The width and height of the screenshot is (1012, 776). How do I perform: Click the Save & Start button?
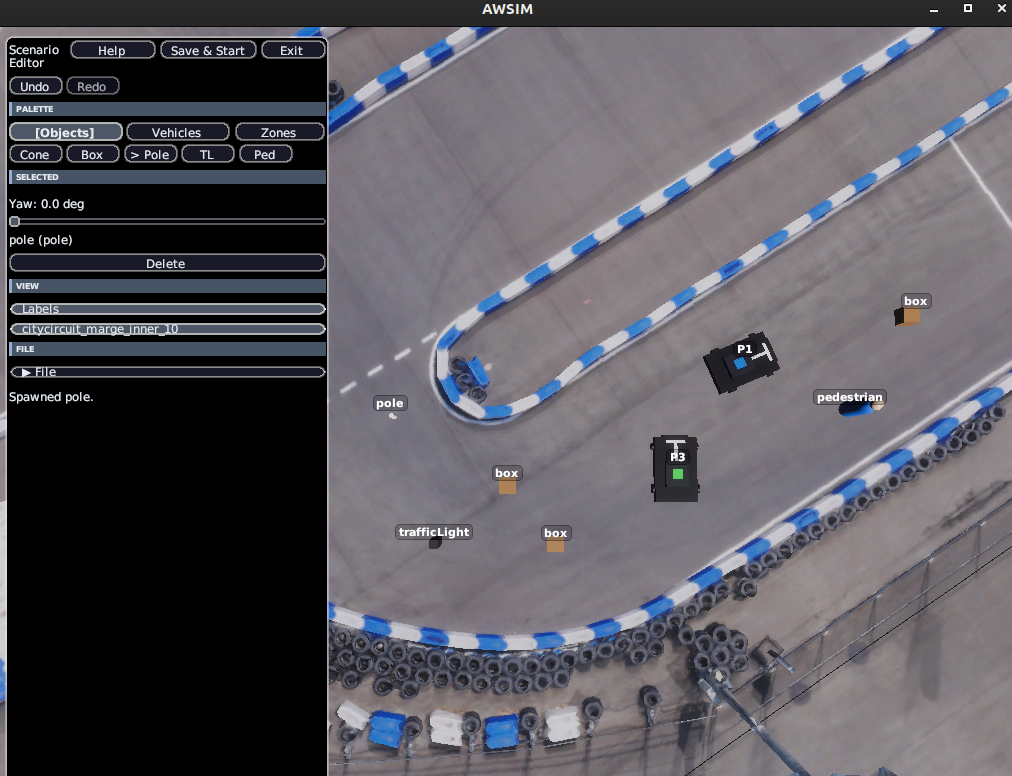pos(208,50)
